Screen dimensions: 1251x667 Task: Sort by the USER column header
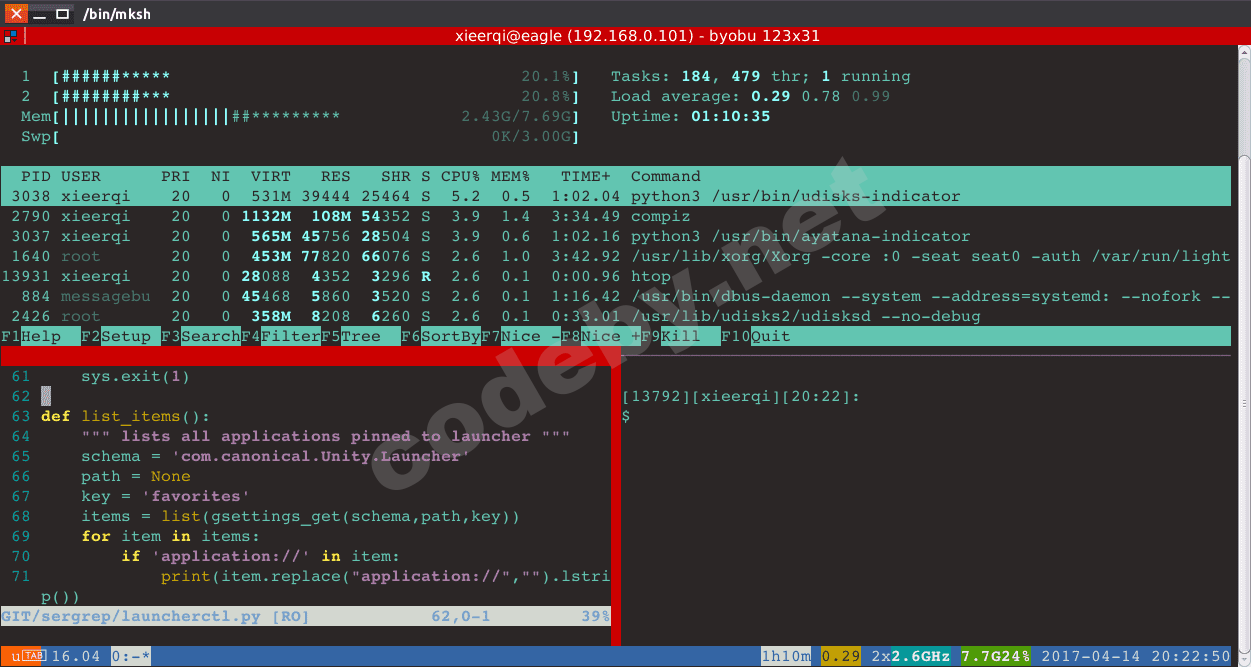tap(81, 176)
